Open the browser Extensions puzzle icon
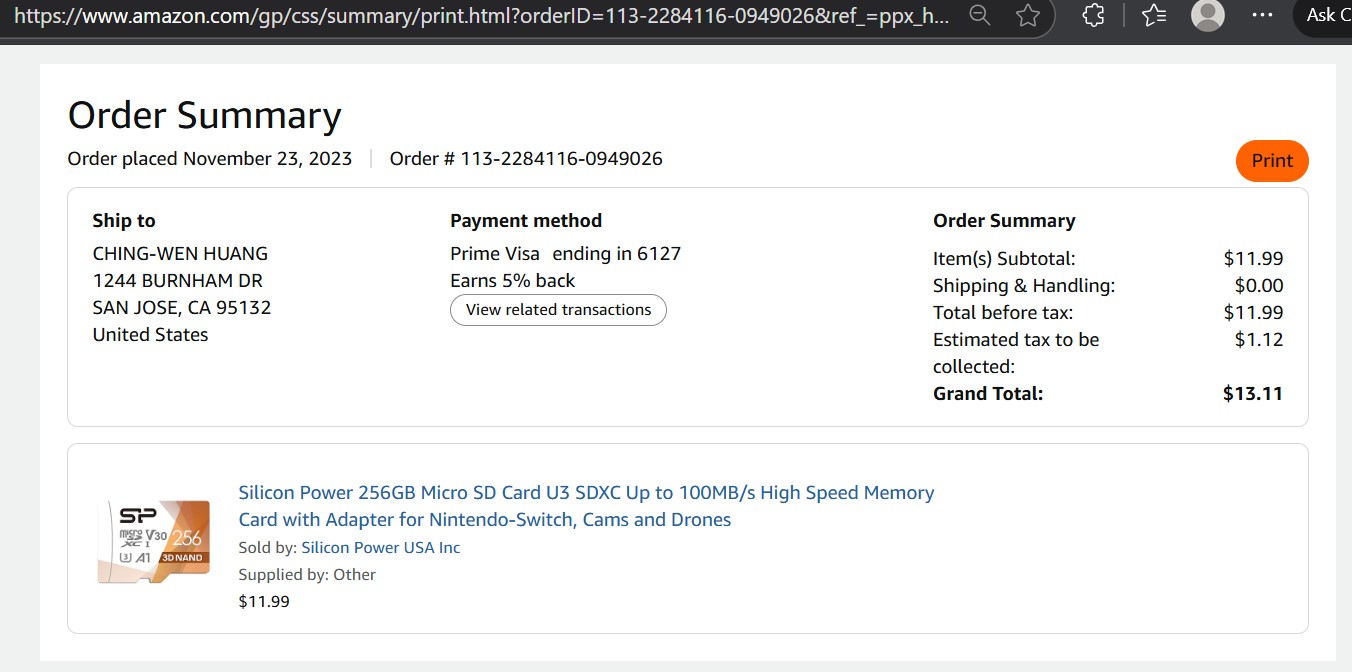This screenshot has width=1352, height=672. (1094, 15)
